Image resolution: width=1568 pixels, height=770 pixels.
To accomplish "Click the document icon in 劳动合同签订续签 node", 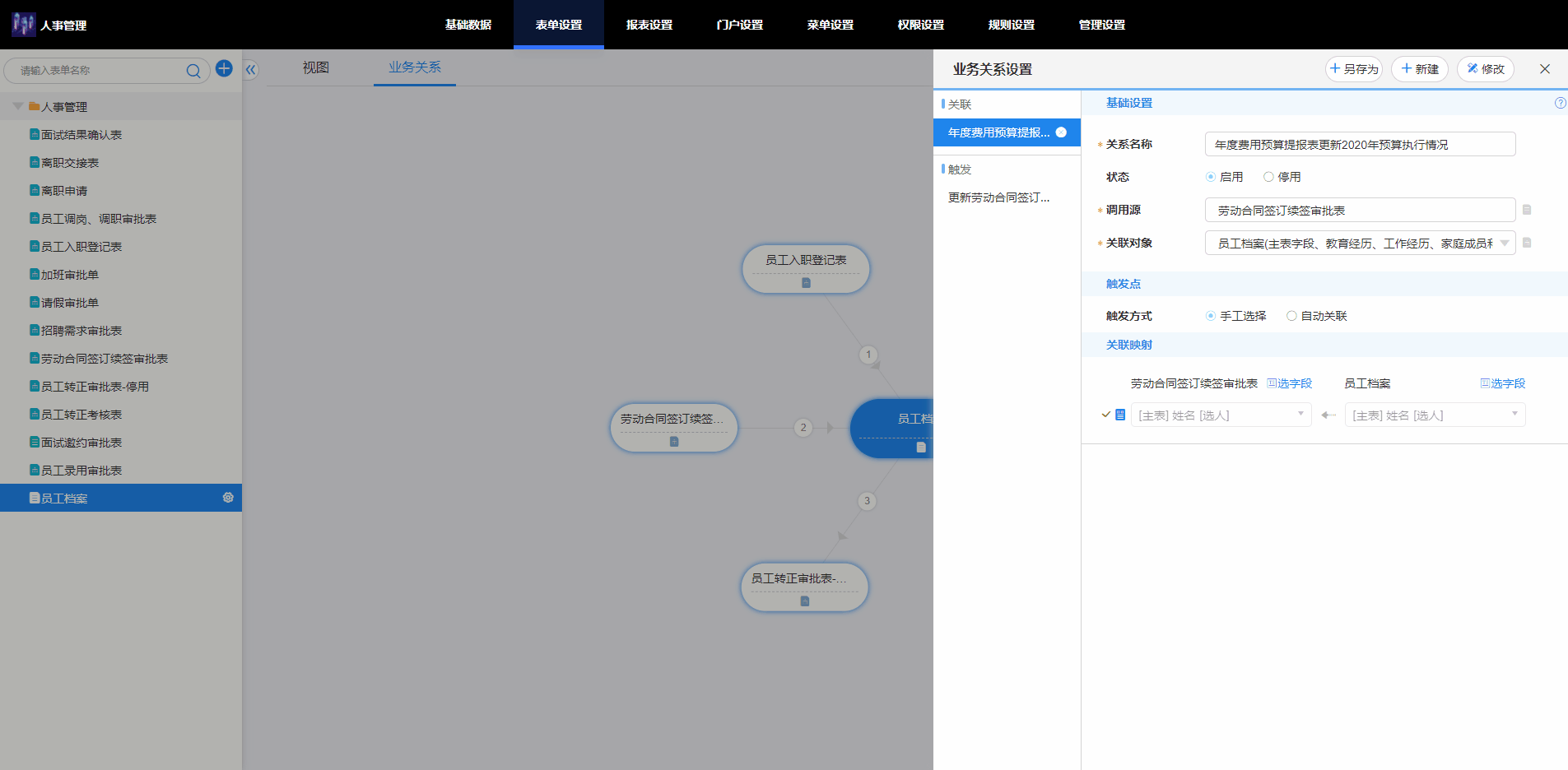I will click(x=674, y=442).
